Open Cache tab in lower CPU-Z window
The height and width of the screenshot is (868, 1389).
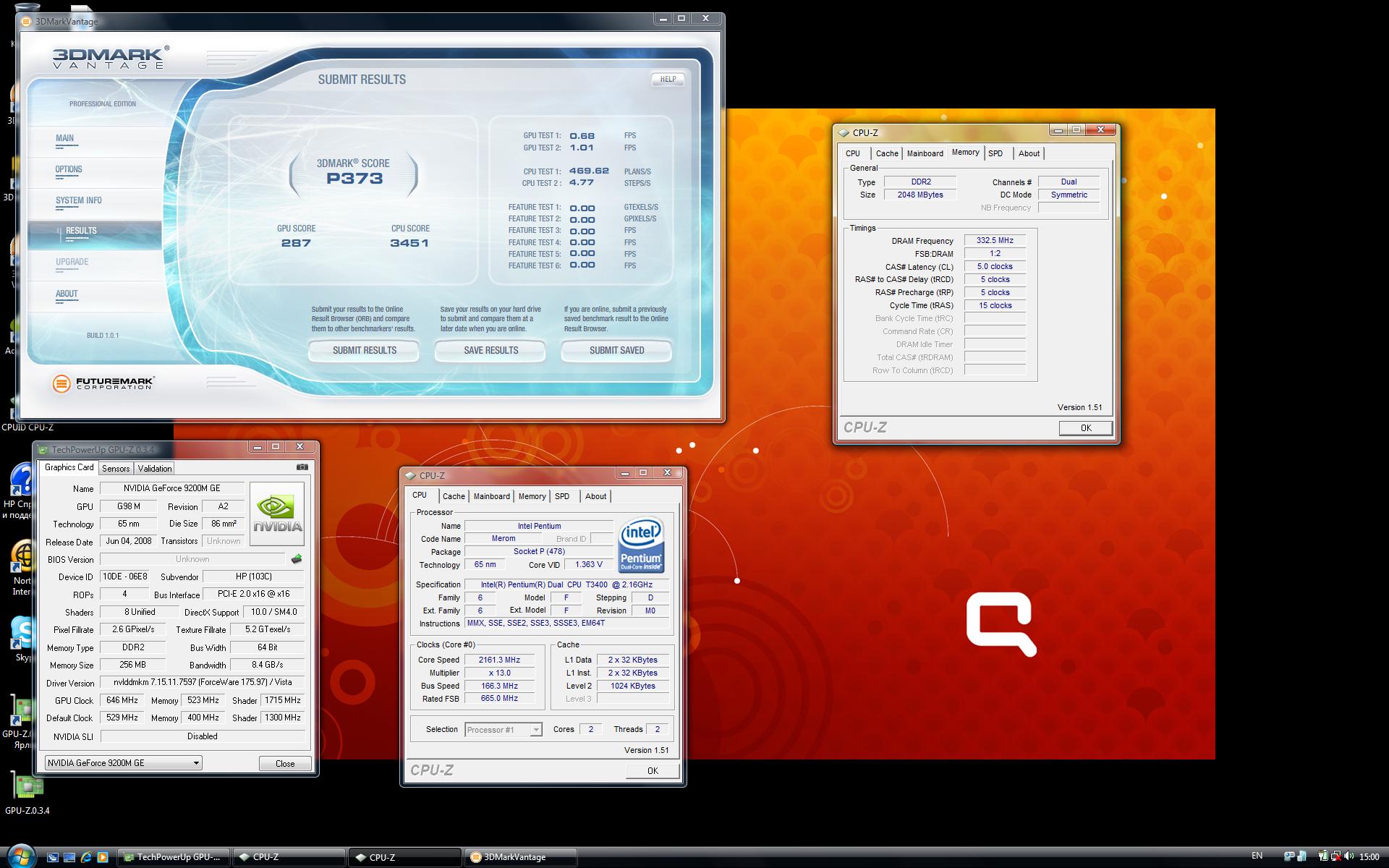(454, 496)
